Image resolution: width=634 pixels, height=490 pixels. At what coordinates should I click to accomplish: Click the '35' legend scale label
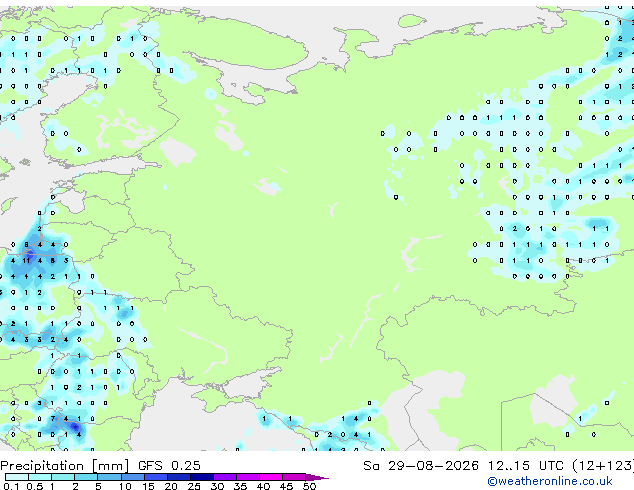coord(240,486)
